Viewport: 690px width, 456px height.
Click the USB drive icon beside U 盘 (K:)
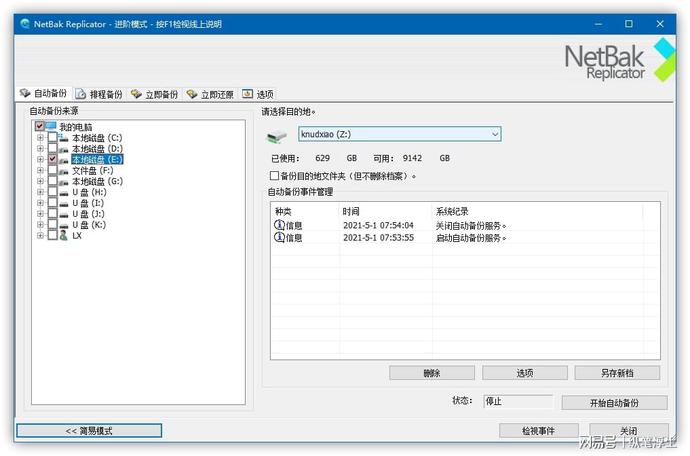point(64,225)
